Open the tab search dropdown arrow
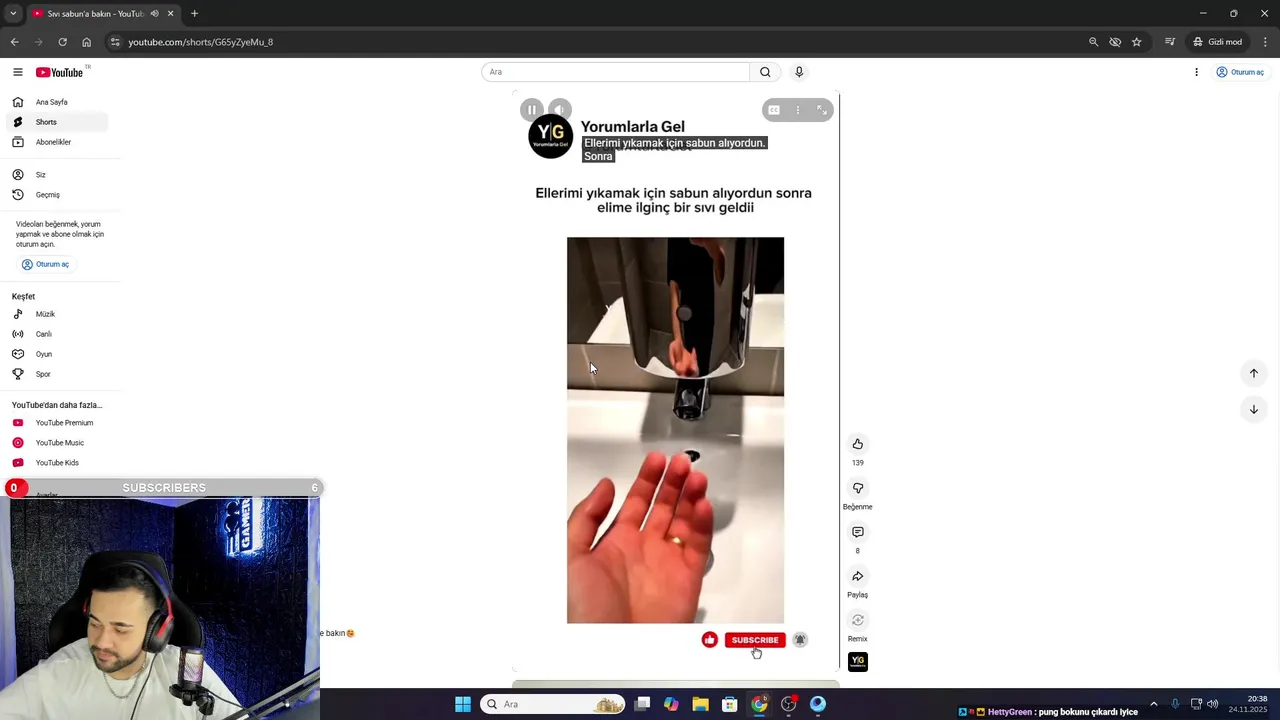 click(13, 14)
